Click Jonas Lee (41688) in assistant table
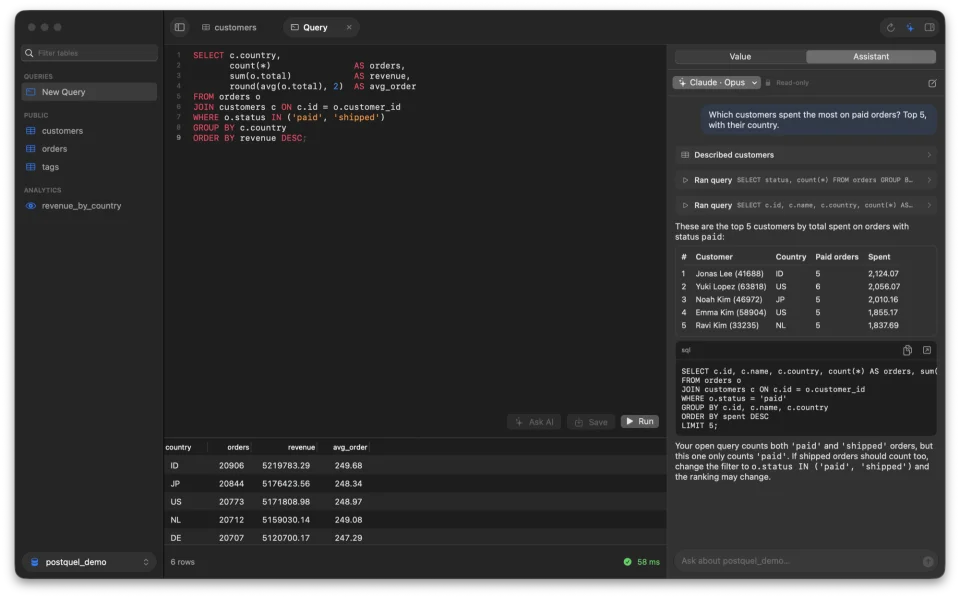Screen dimensions: 960x598 tap(729, 274)
